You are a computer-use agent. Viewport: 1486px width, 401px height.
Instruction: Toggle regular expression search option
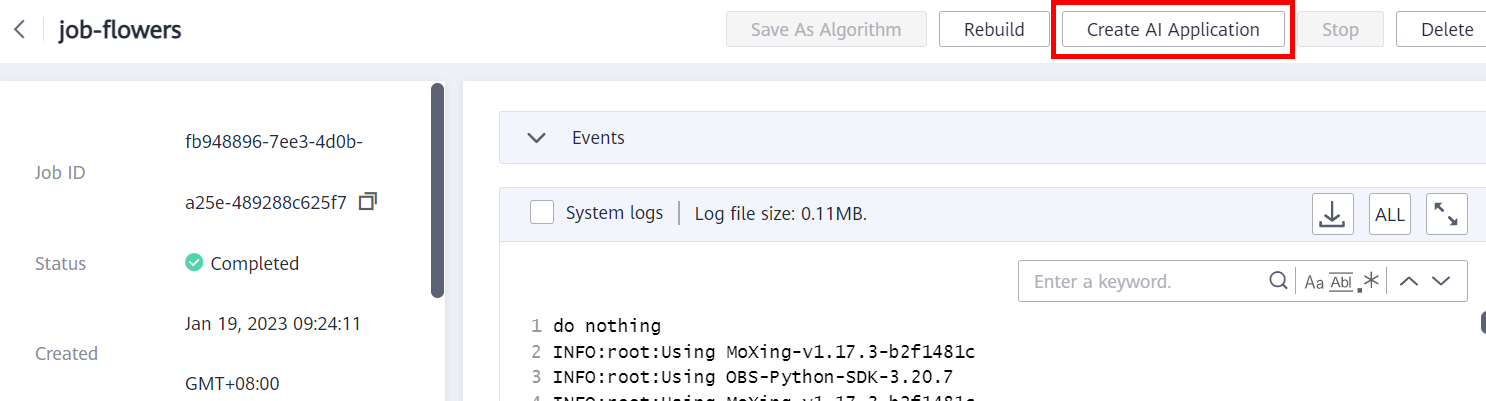[1369, 282]
